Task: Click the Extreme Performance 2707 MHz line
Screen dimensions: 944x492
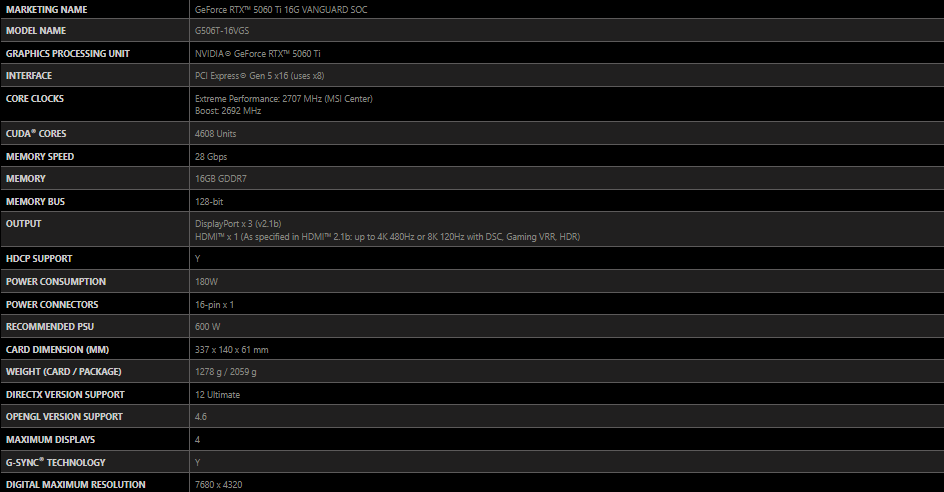Action: (x=284, y=99)
